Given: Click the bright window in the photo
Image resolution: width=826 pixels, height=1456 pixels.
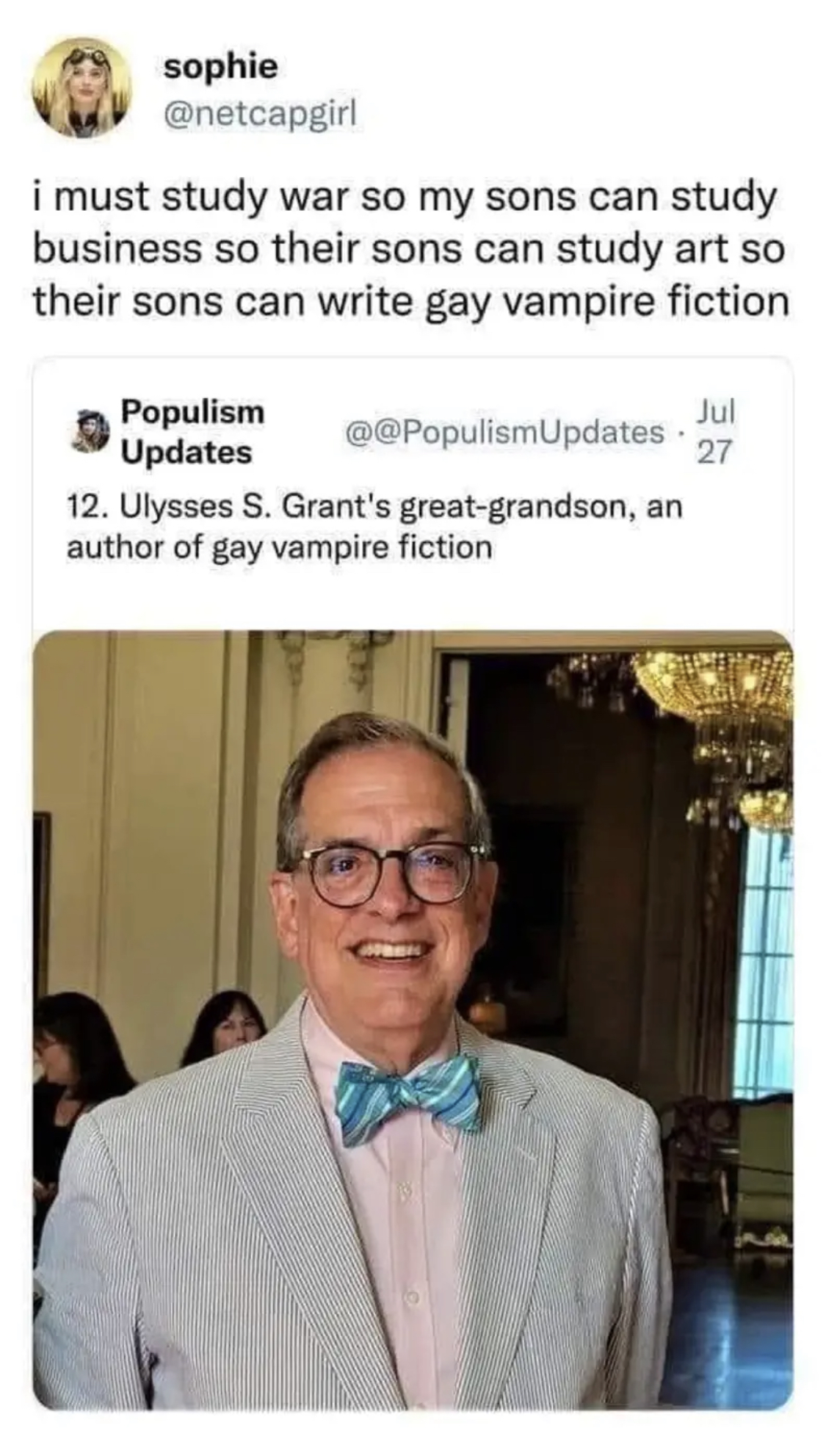Looking at the screenshot, I should (764, 962).
